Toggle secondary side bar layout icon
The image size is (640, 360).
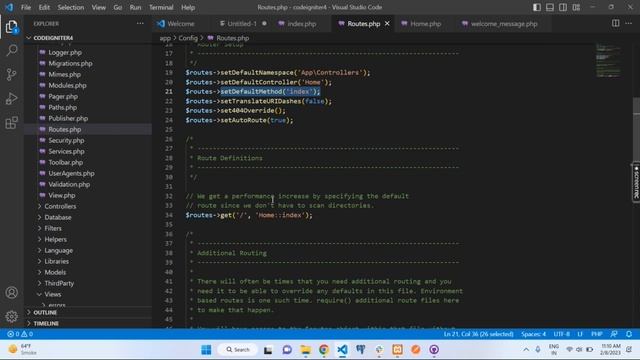(563, 7)
